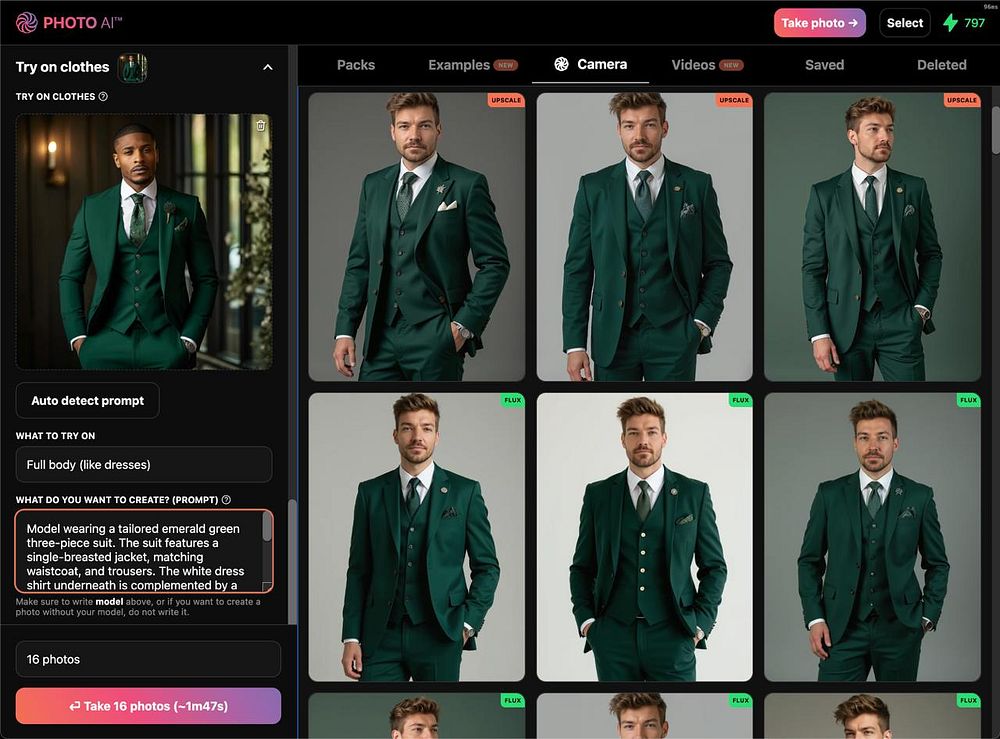Click the Try on clothes section heading
Image resolution: width=1000 pixels, height=739 pixels.
tap(62, 67)
